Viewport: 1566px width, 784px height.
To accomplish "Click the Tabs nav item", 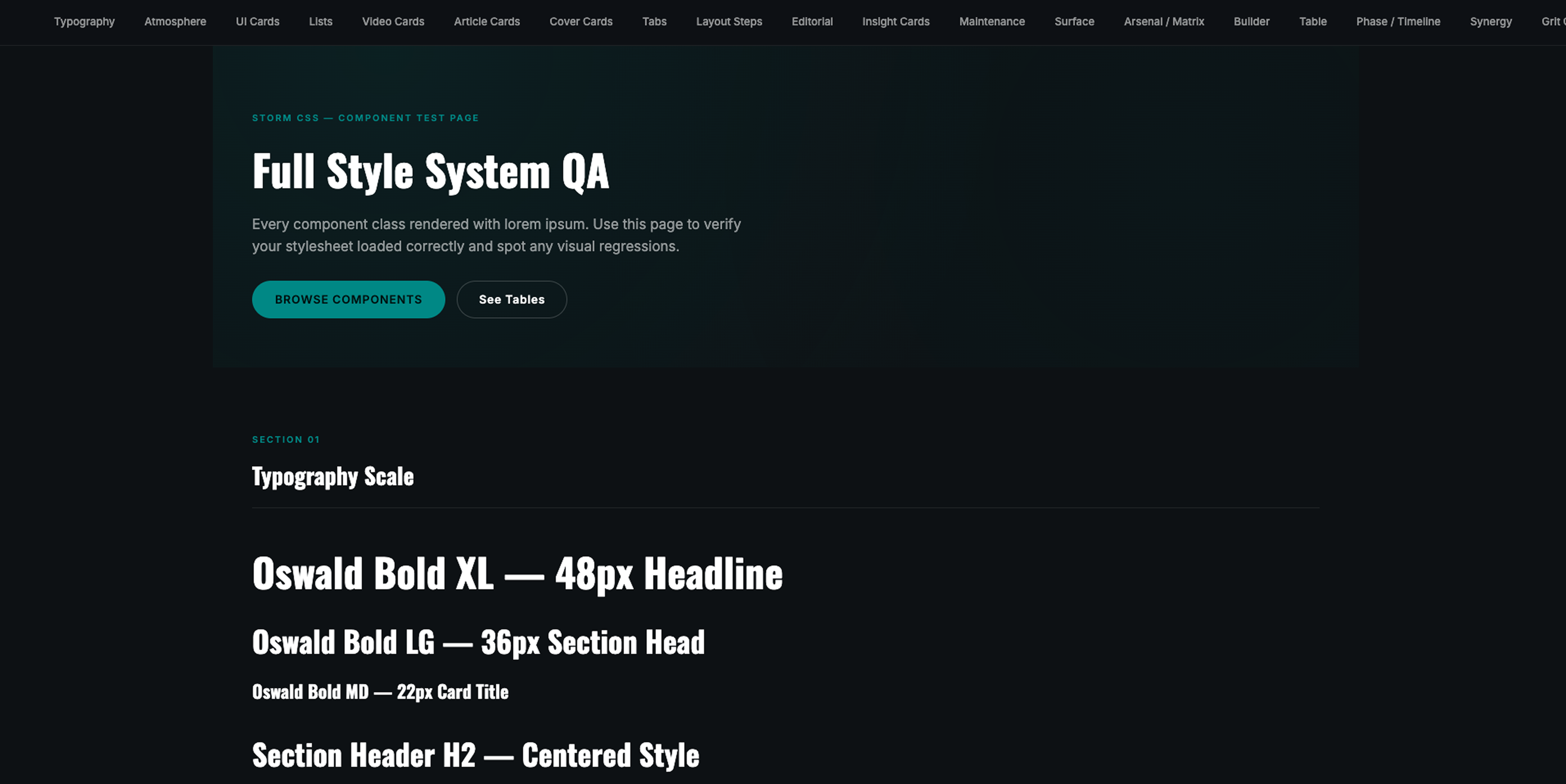I will (654, 22).
